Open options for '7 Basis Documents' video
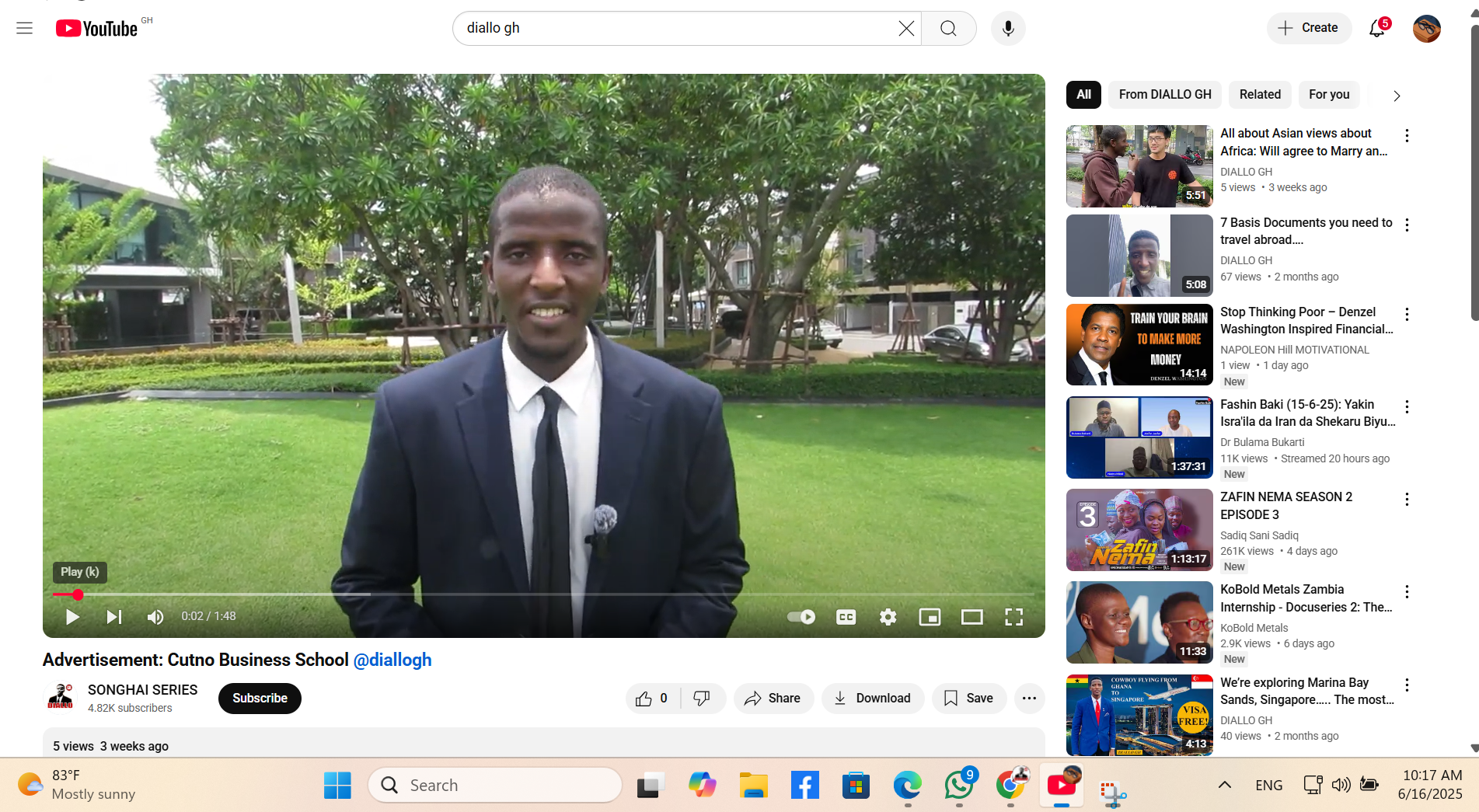1479x812 pixels. (x=1407, y=225)
